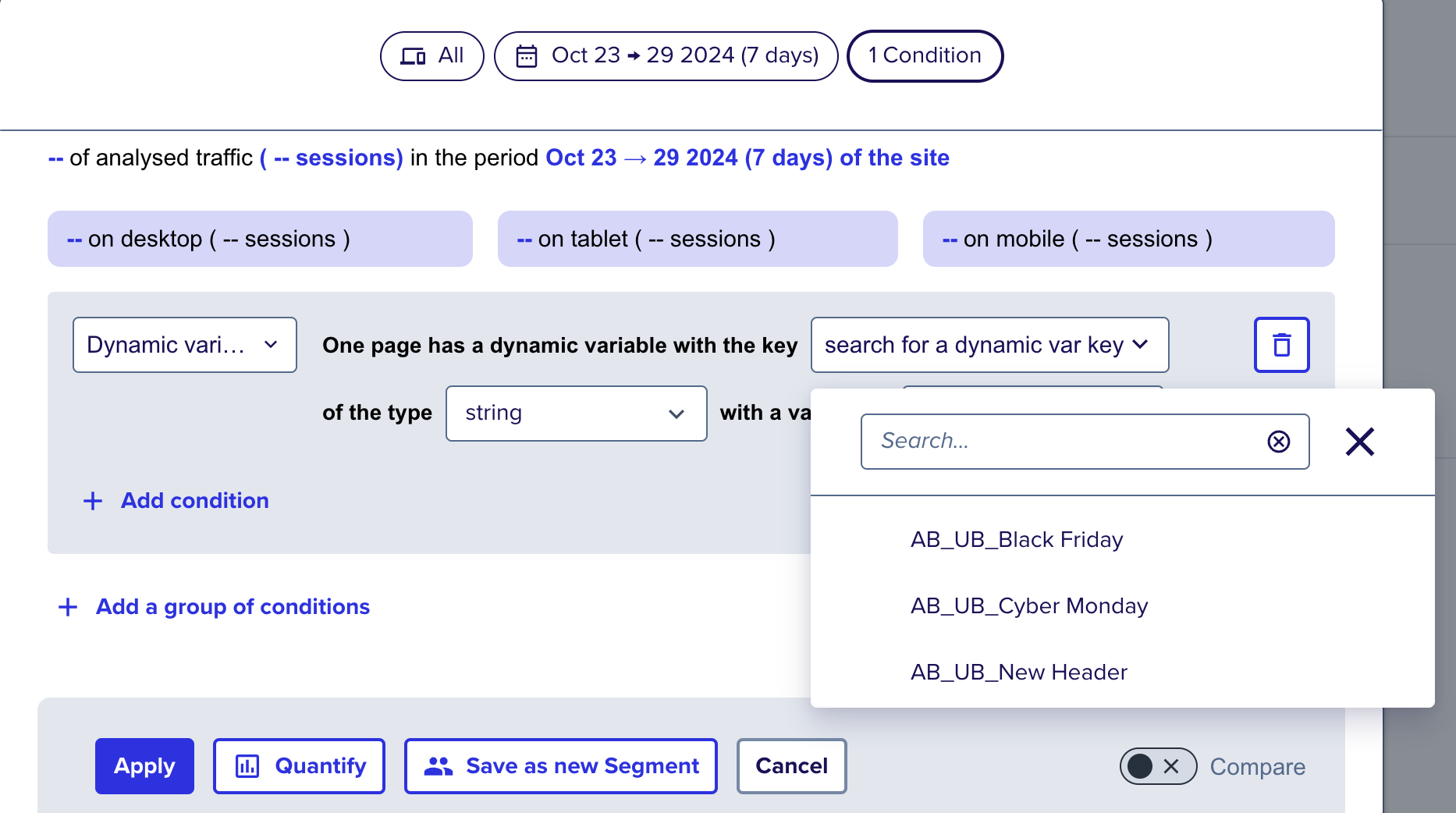Clear the search field using the circled X icon
The height and width of the screenshot is (813, 1456).
pos(1279,442)
